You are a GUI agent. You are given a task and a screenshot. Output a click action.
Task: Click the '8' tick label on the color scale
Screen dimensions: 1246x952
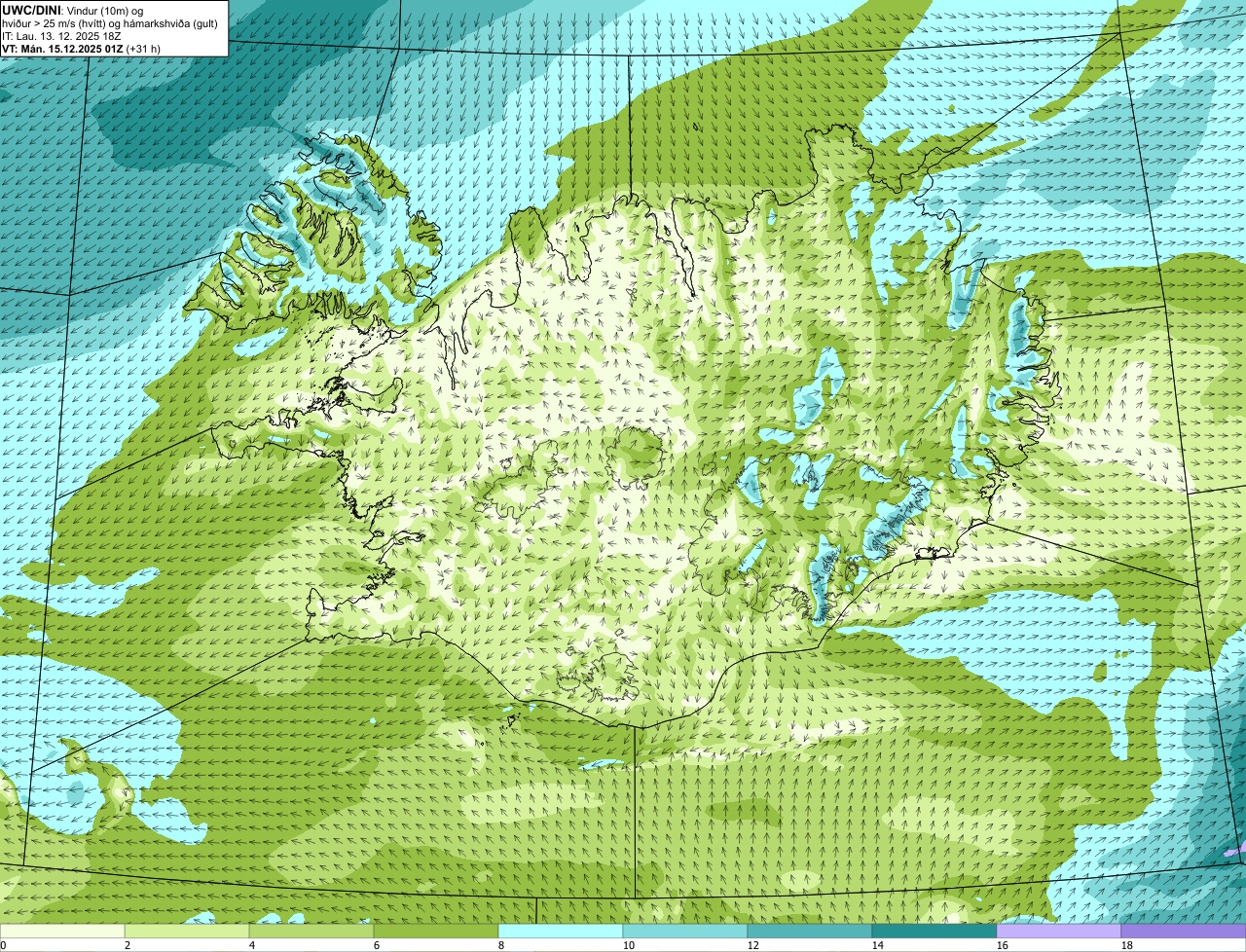tap(501, 945)
